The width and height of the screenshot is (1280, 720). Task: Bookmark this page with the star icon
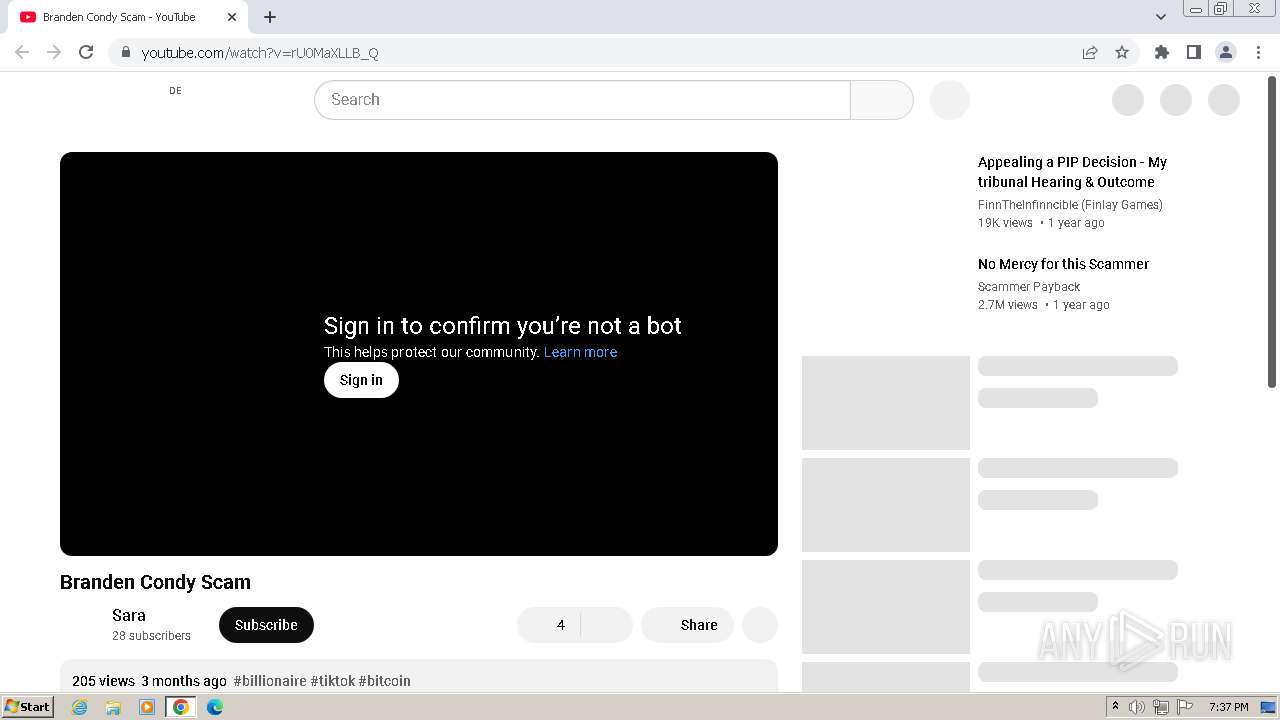1122,52
